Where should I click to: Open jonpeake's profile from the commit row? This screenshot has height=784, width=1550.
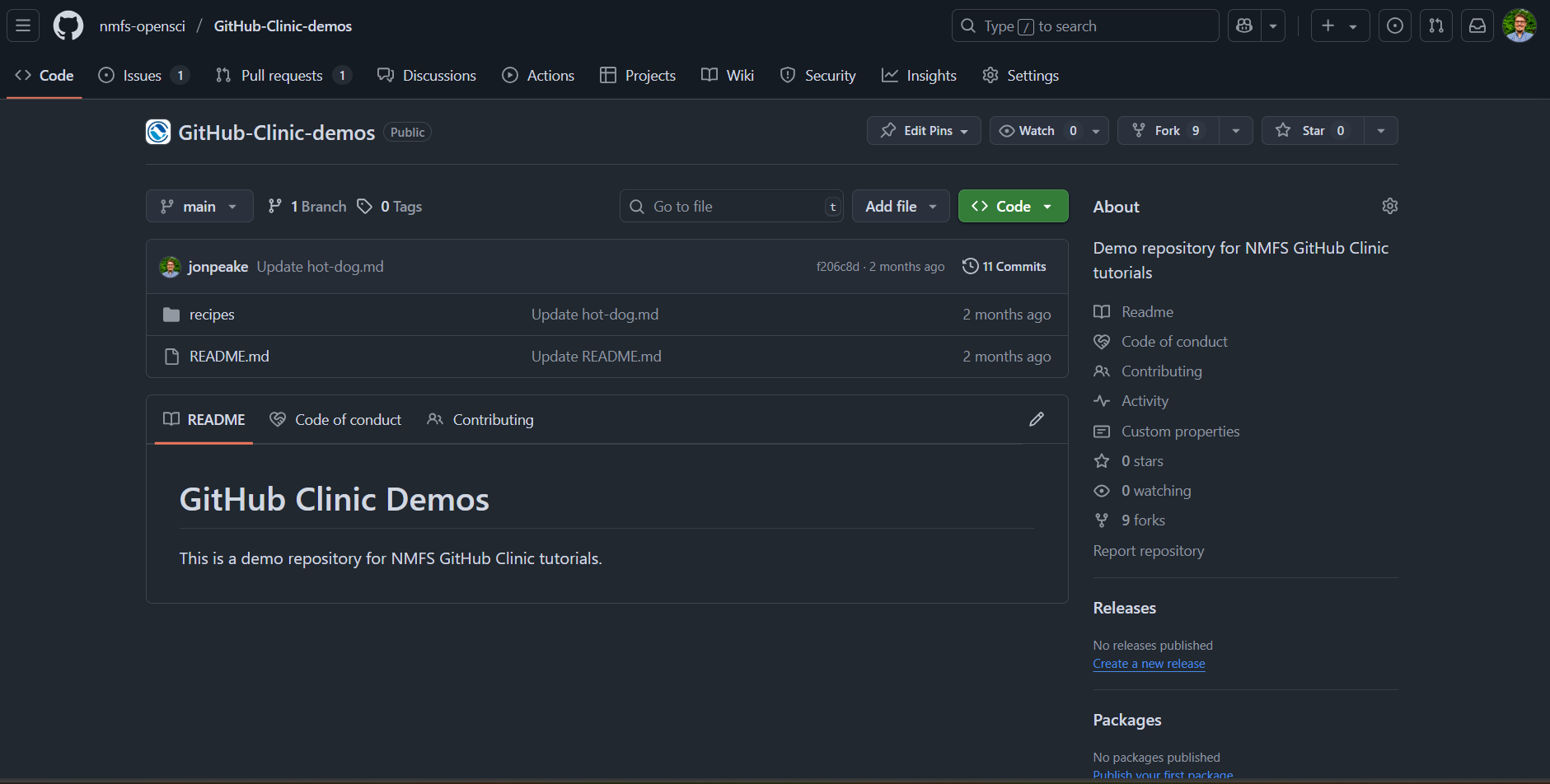[218, 266]
